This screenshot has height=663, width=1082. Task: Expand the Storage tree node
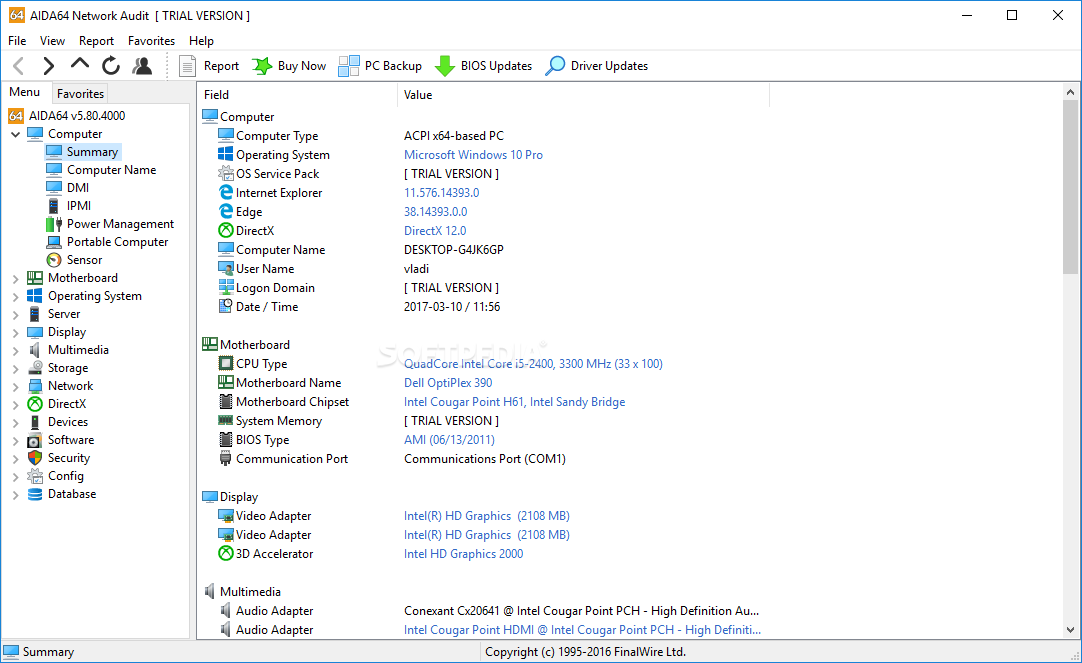[15, 368]
